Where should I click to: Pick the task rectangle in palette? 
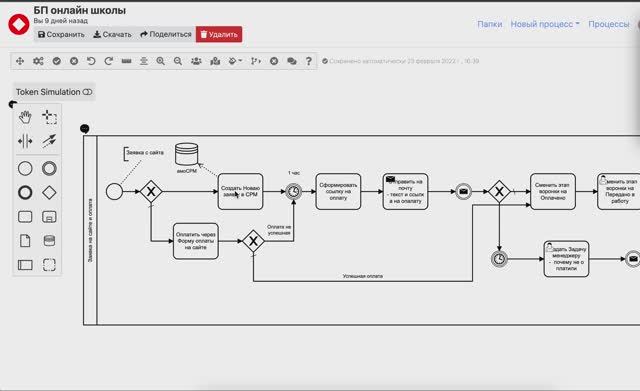tap(25, 216)
